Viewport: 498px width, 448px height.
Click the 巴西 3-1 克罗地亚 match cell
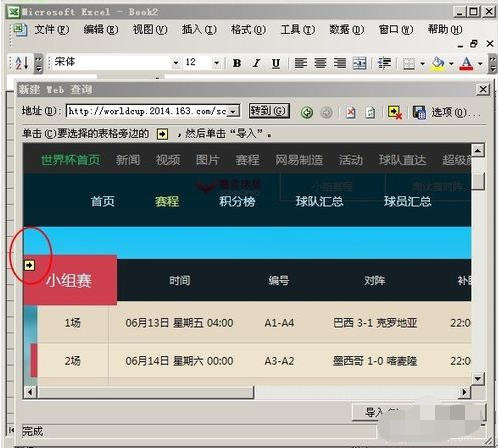375,323
